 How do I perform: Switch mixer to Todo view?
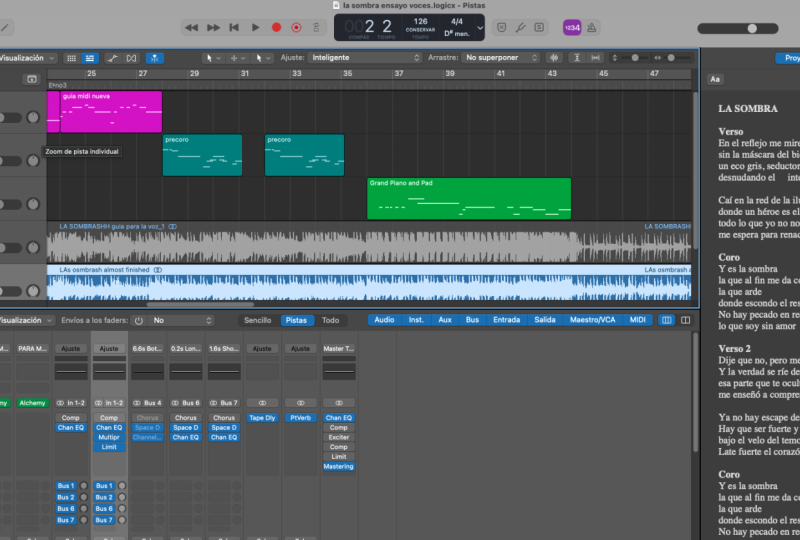point(330,320)
